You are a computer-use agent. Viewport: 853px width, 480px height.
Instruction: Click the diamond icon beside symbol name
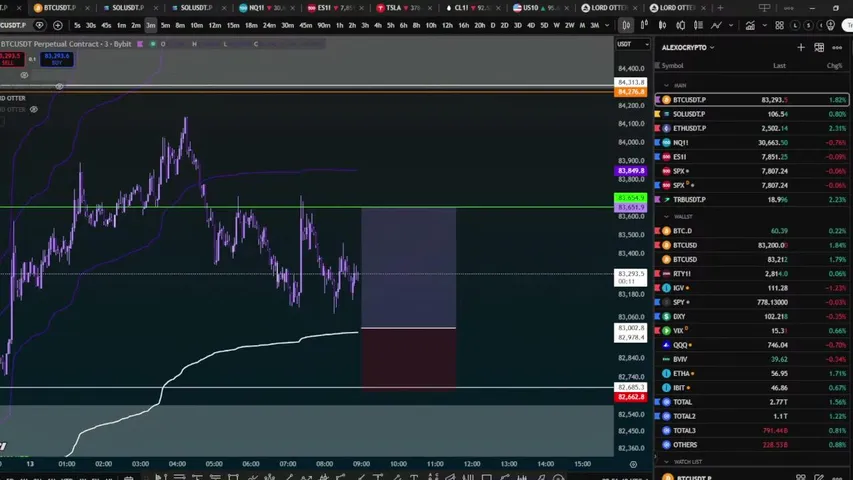[39, 25]
